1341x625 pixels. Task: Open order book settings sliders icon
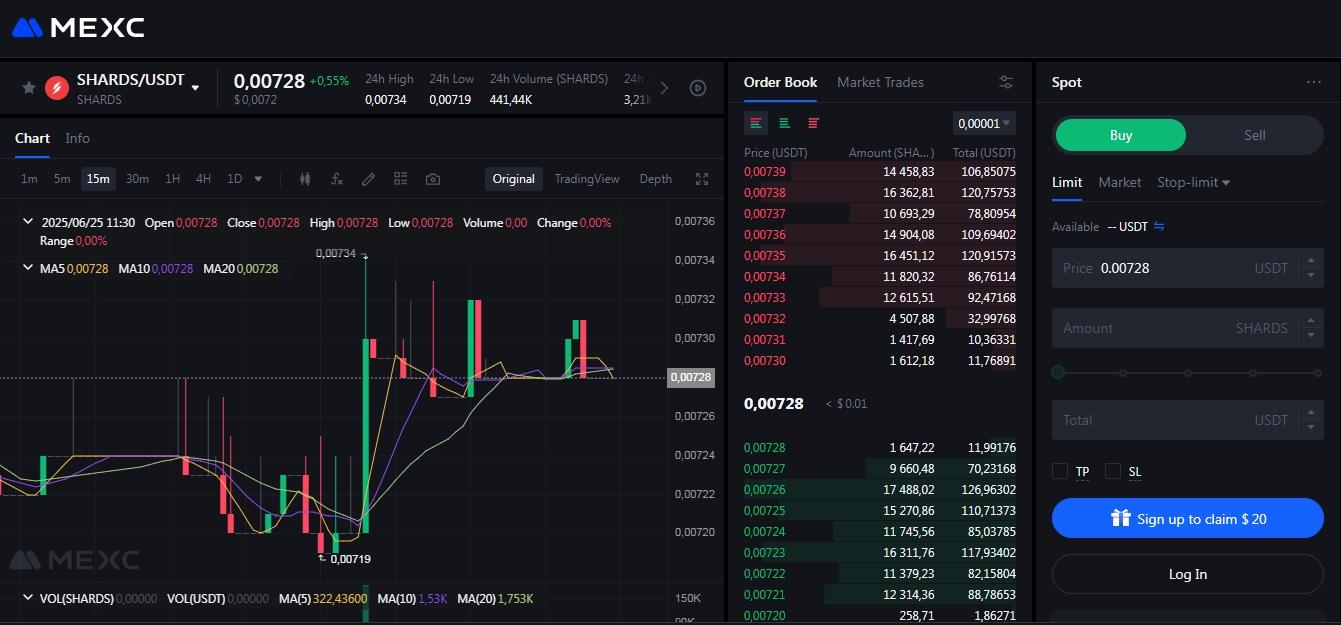pos(1006,82)
